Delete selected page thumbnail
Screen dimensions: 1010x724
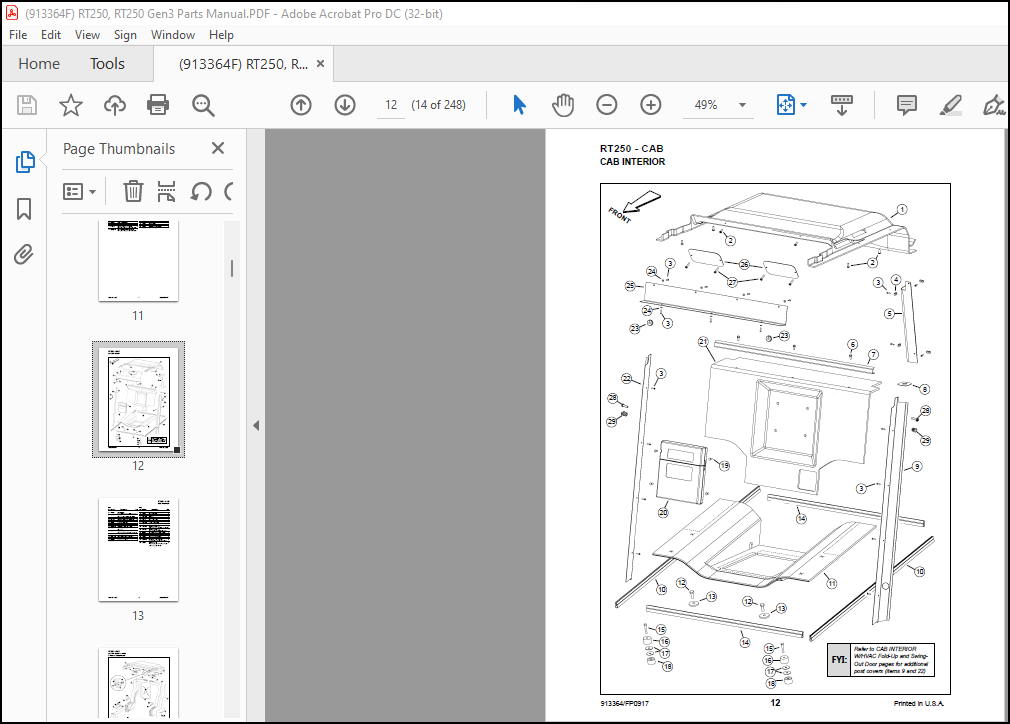click(x=133, y=191)
